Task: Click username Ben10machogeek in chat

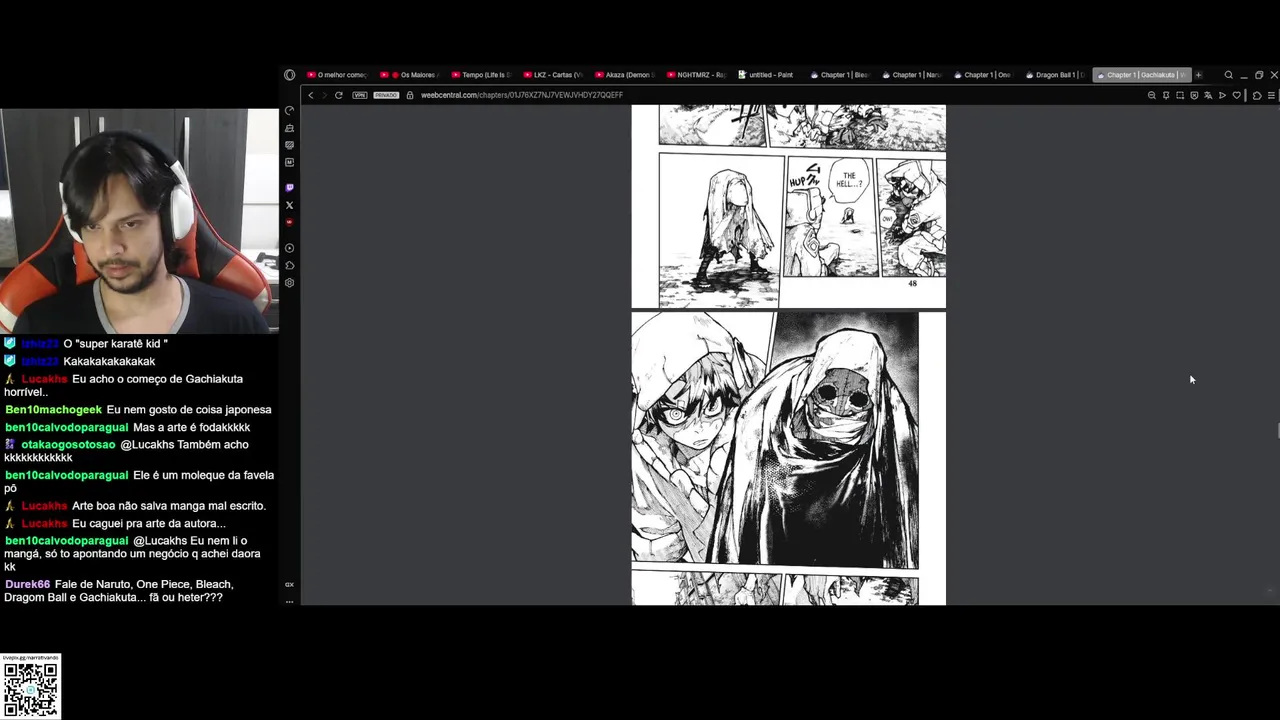Action: 53,410
